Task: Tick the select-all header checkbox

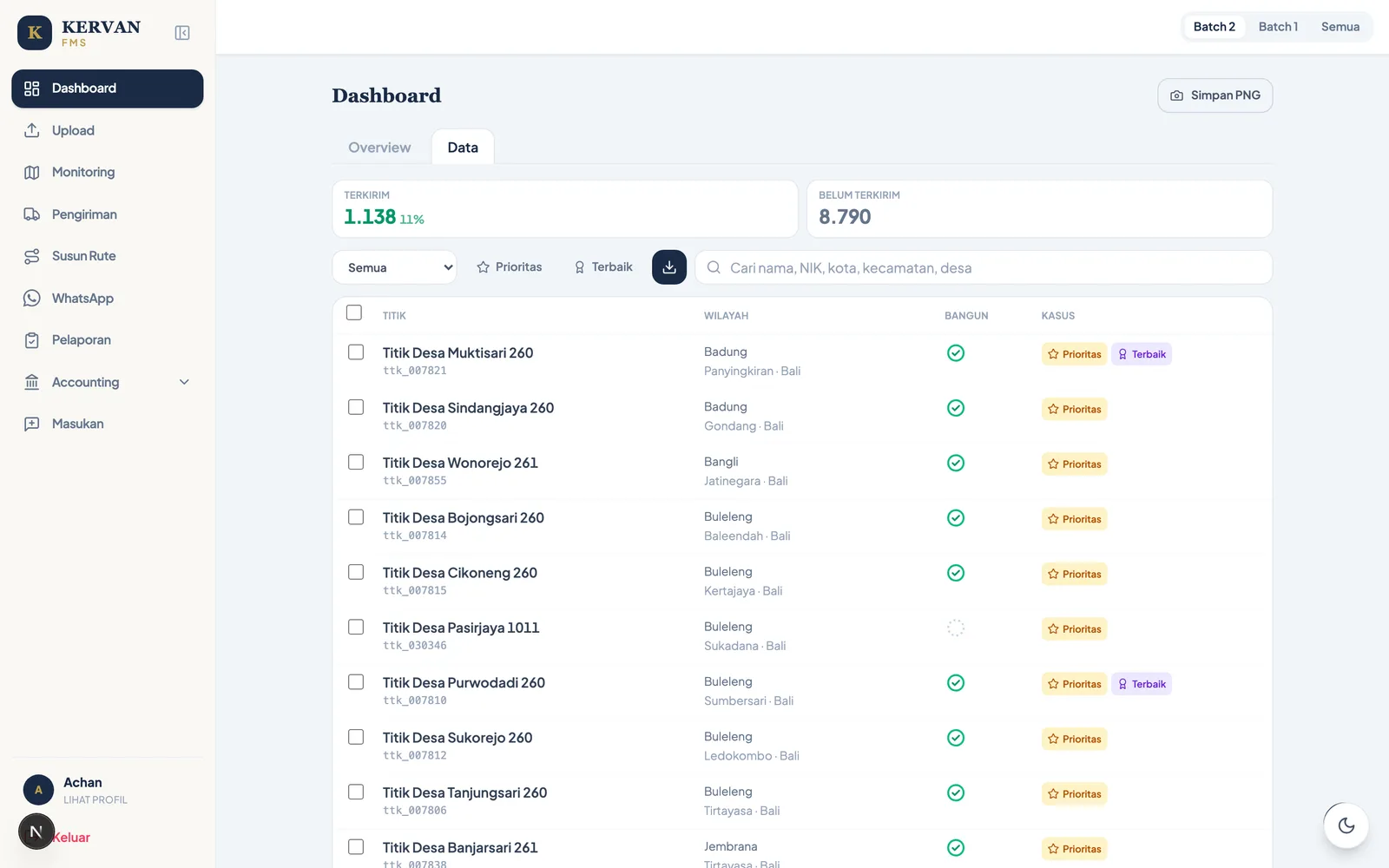Action: [x=354, y=312]
